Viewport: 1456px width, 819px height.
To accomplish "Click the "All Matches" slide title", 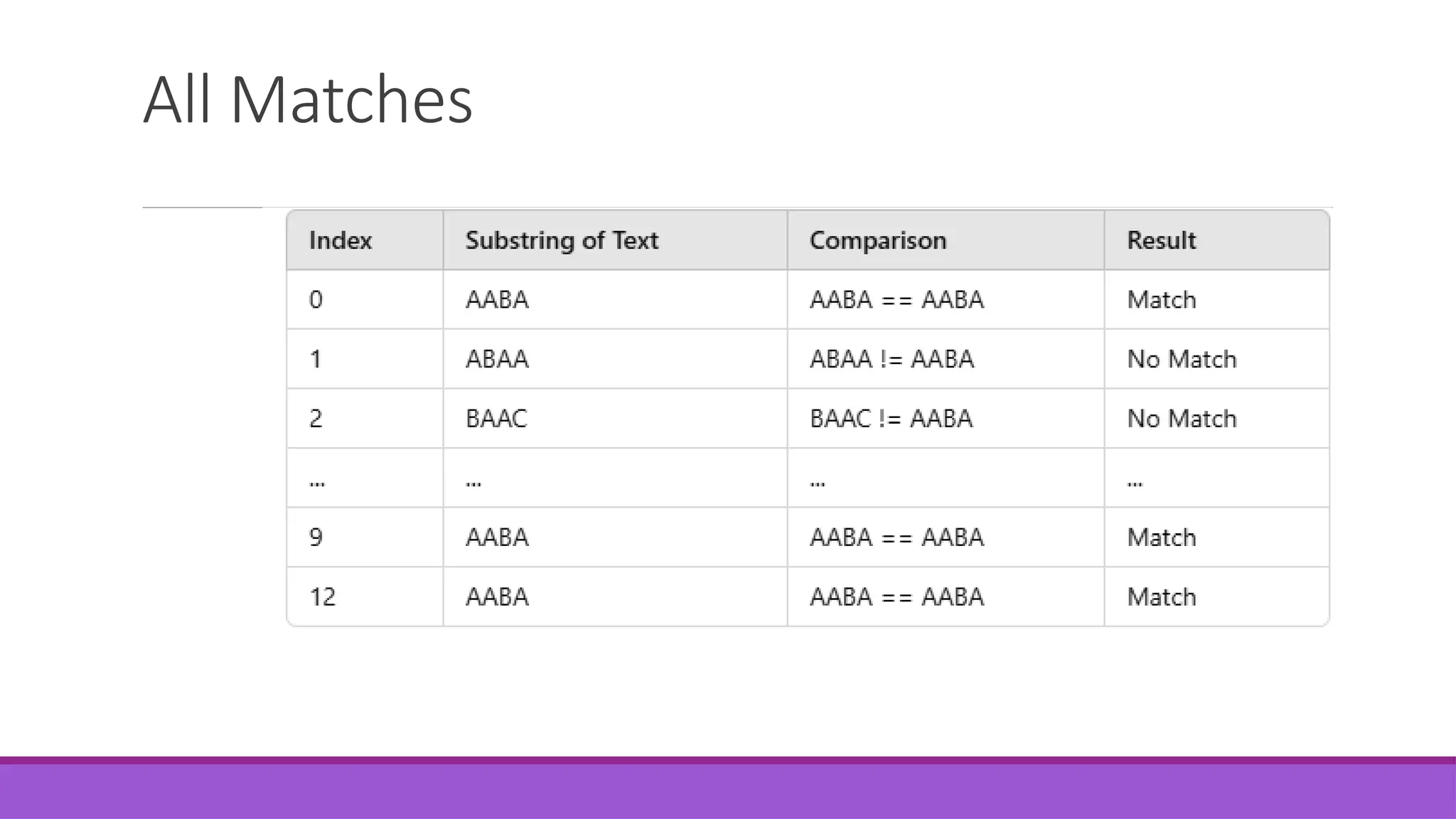I will click(307, 100).
